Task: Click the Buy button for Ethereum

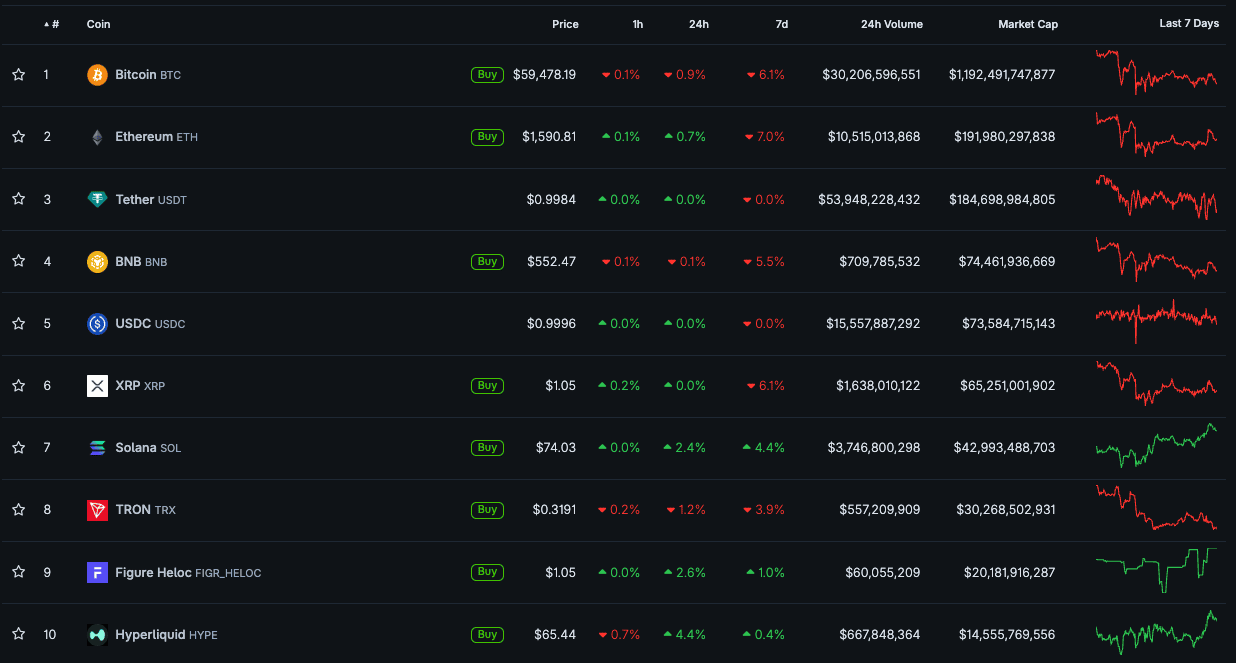Action: [487, 137]
